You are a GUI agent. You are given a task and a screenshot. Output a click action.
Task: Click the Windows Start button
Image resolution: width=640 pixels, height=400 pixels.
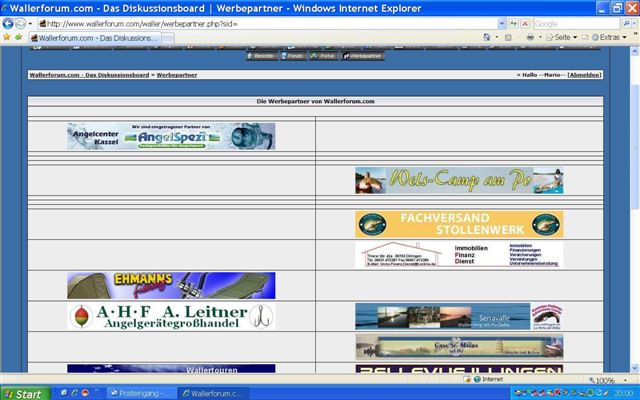[22, 393]
